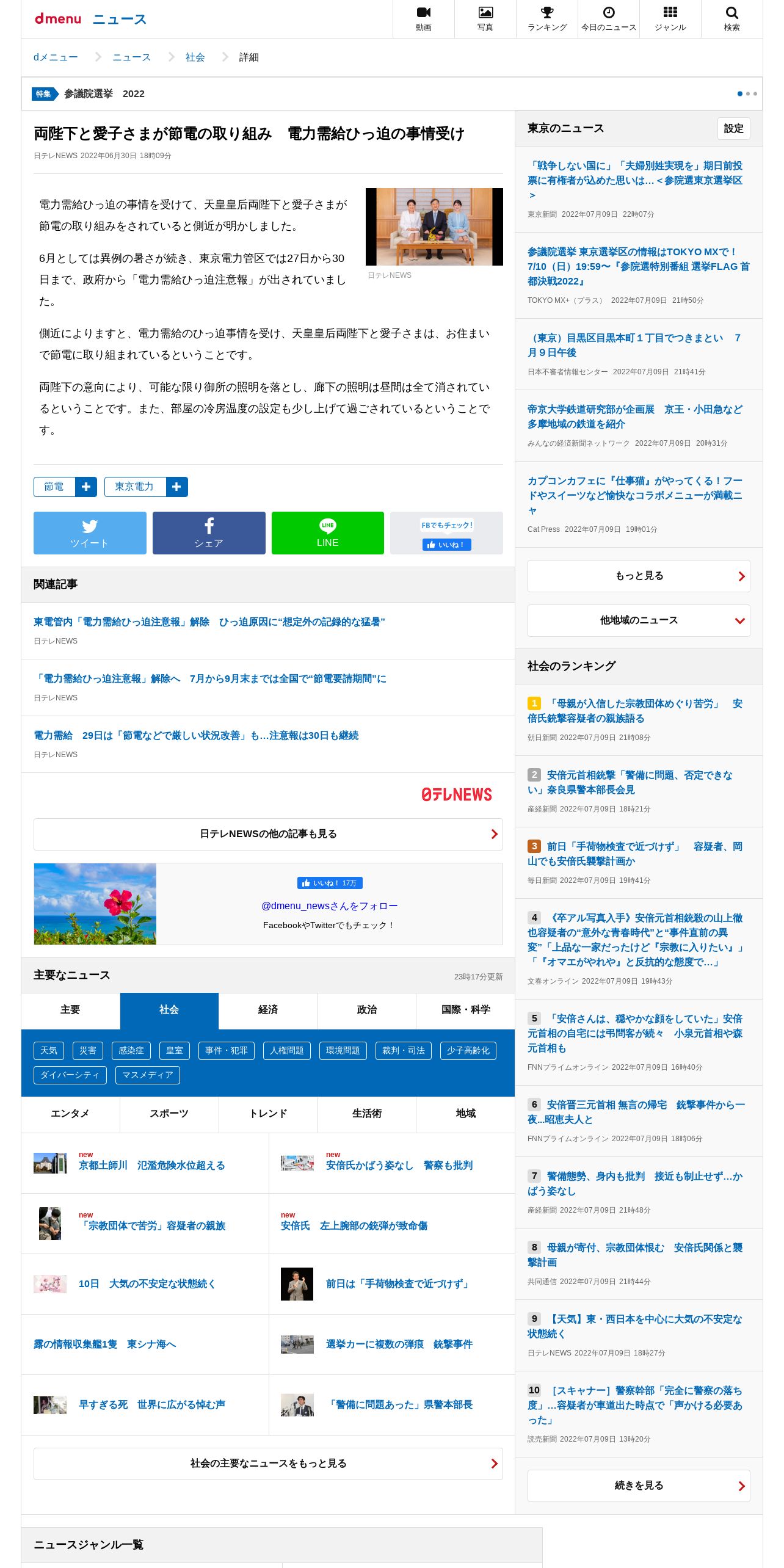Switch to the 国際・科学 news tab
This screenshot has width=784, height=1568.
point(466,1010)
